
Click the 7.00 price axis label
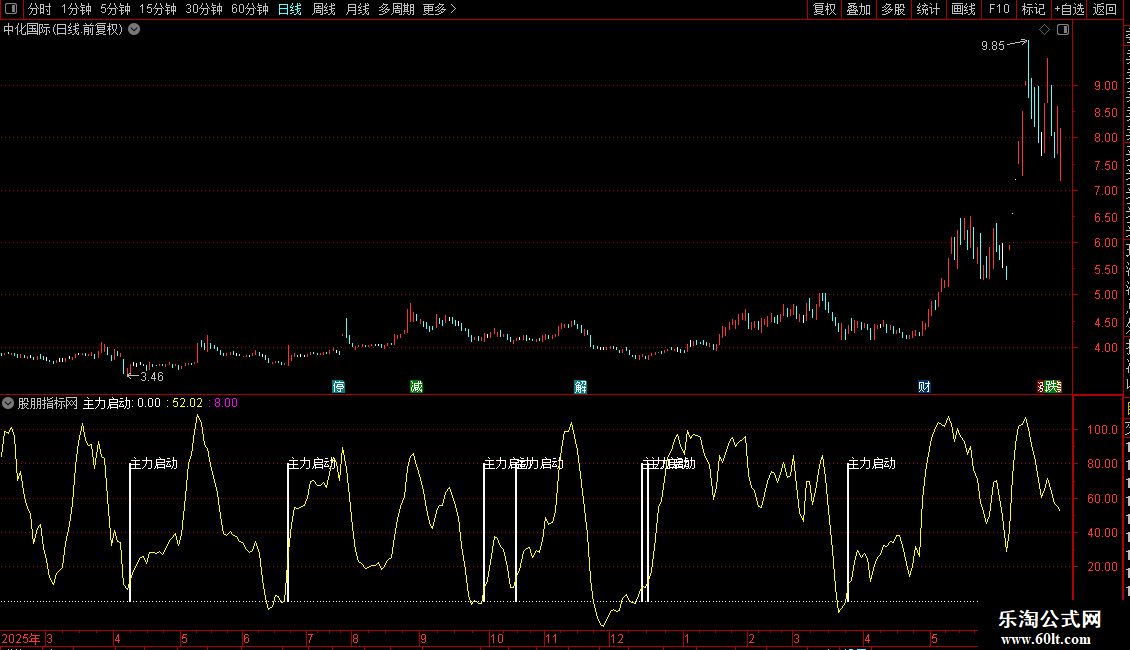tap(1105, 191)
